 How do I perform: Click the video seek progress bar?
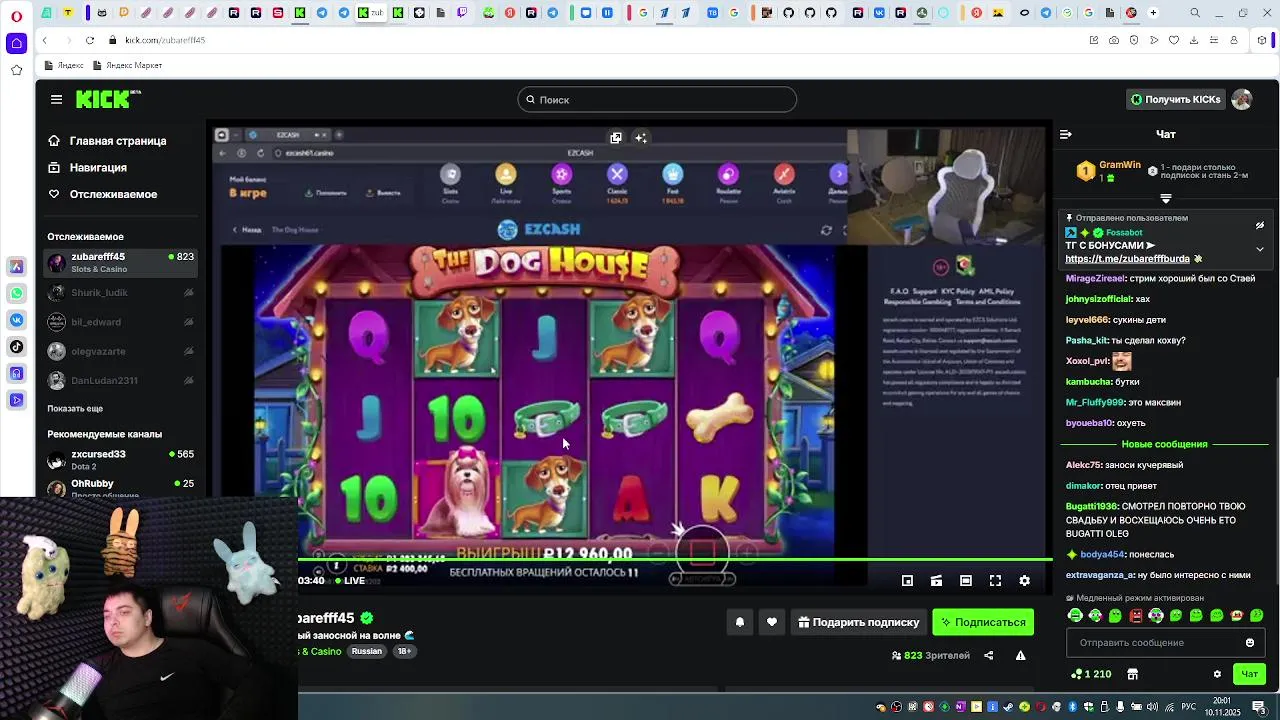(x=675, y=560)
